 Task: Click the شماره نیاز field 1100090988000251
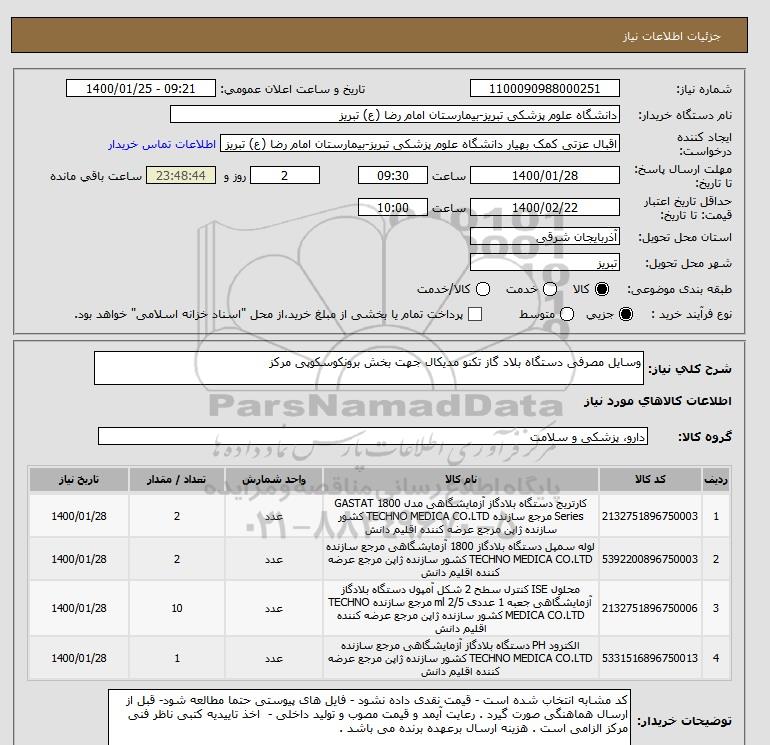545,88
